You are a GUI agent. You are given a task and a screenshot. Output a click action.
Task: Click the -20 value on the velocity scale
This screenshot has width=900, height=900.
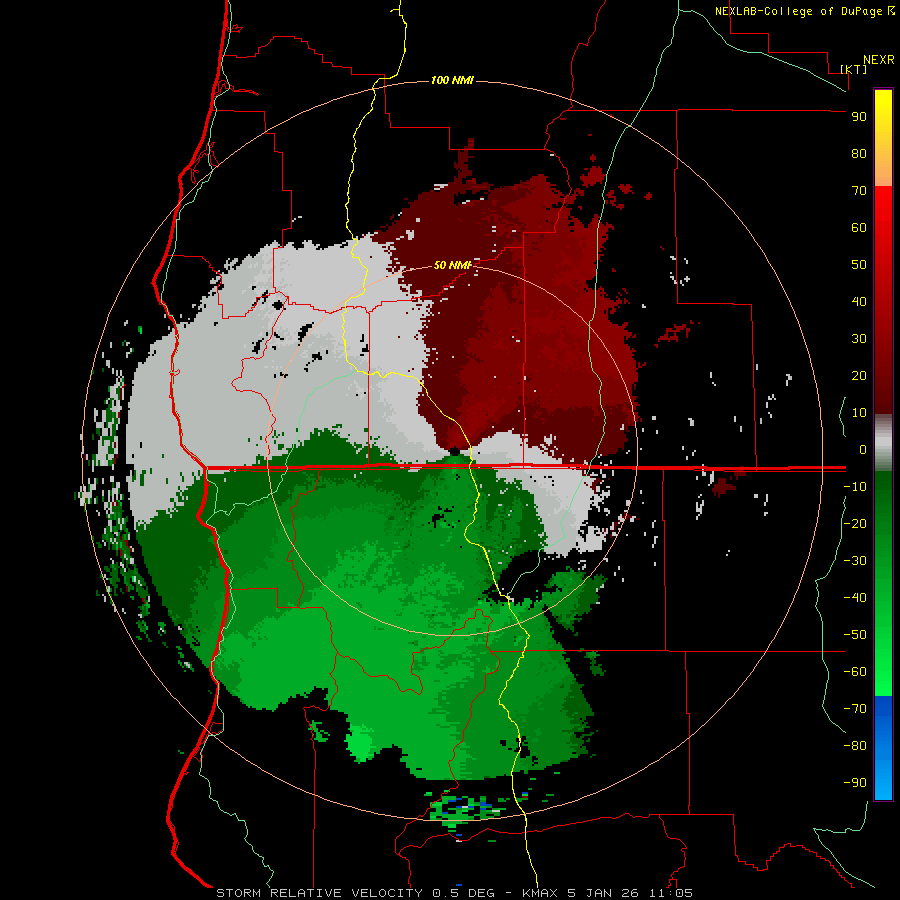click(855, 524)
